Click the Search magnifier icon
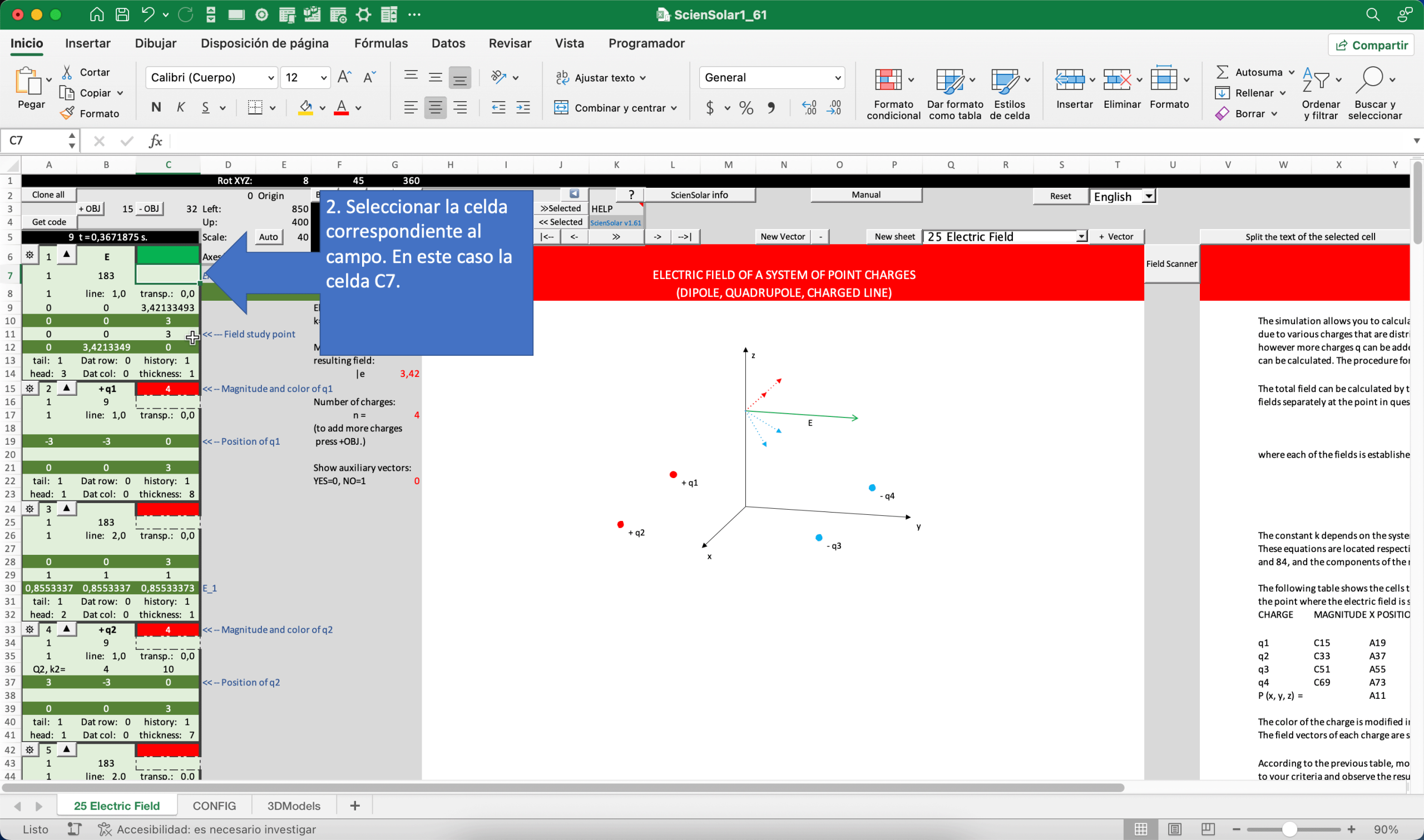1424x840 pixels. tap(1372, 14)
